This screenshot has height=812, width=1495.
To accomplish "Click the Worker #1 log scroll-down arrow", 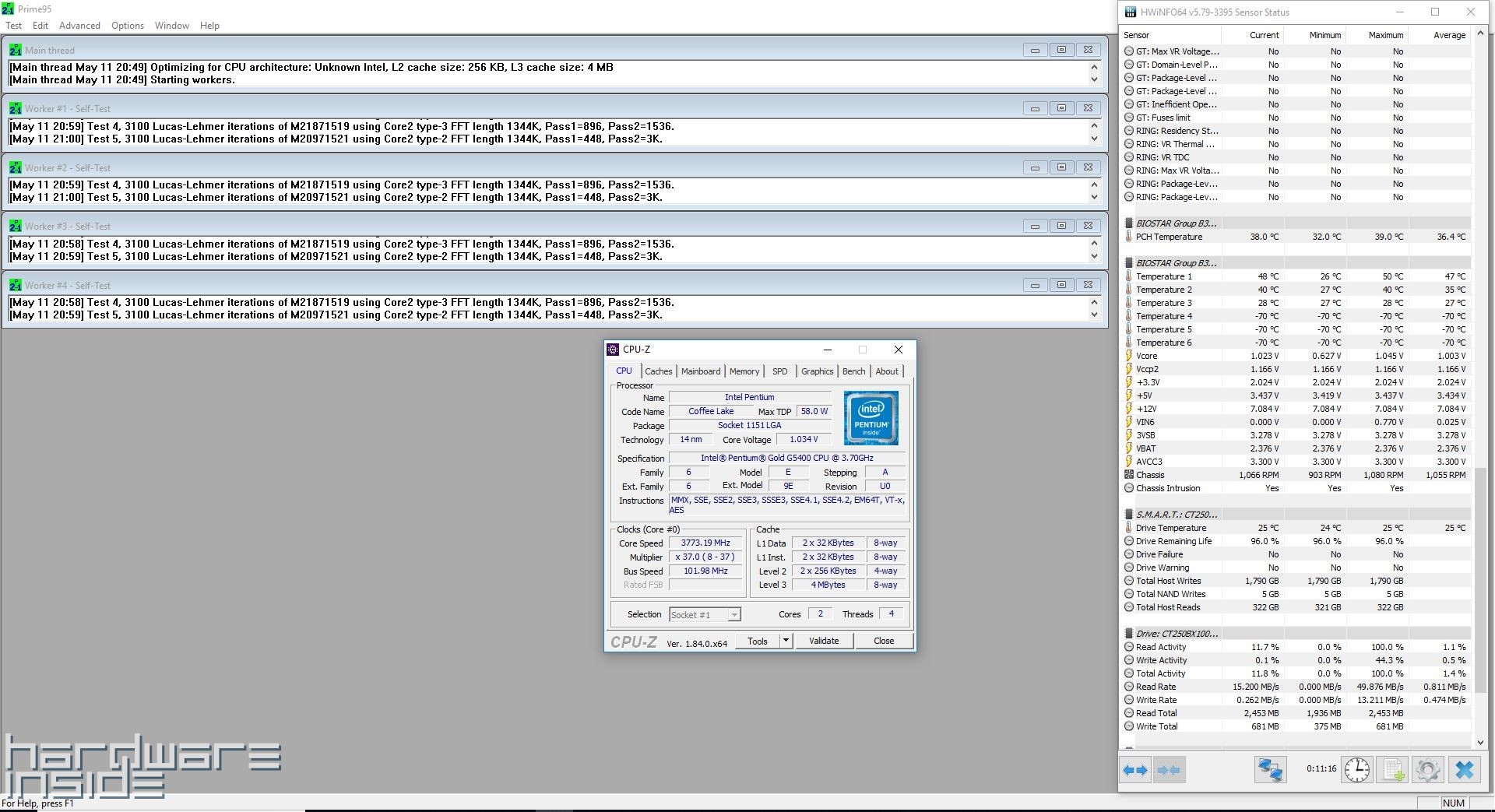I will [1094, 139].
